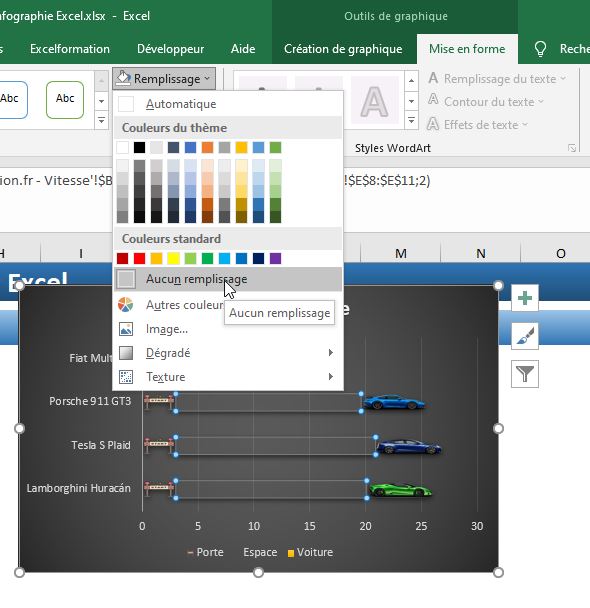The image size is (590, 608).
Task: Click the Remplissage du texte A icon
Action: click(x=433, y=78)
